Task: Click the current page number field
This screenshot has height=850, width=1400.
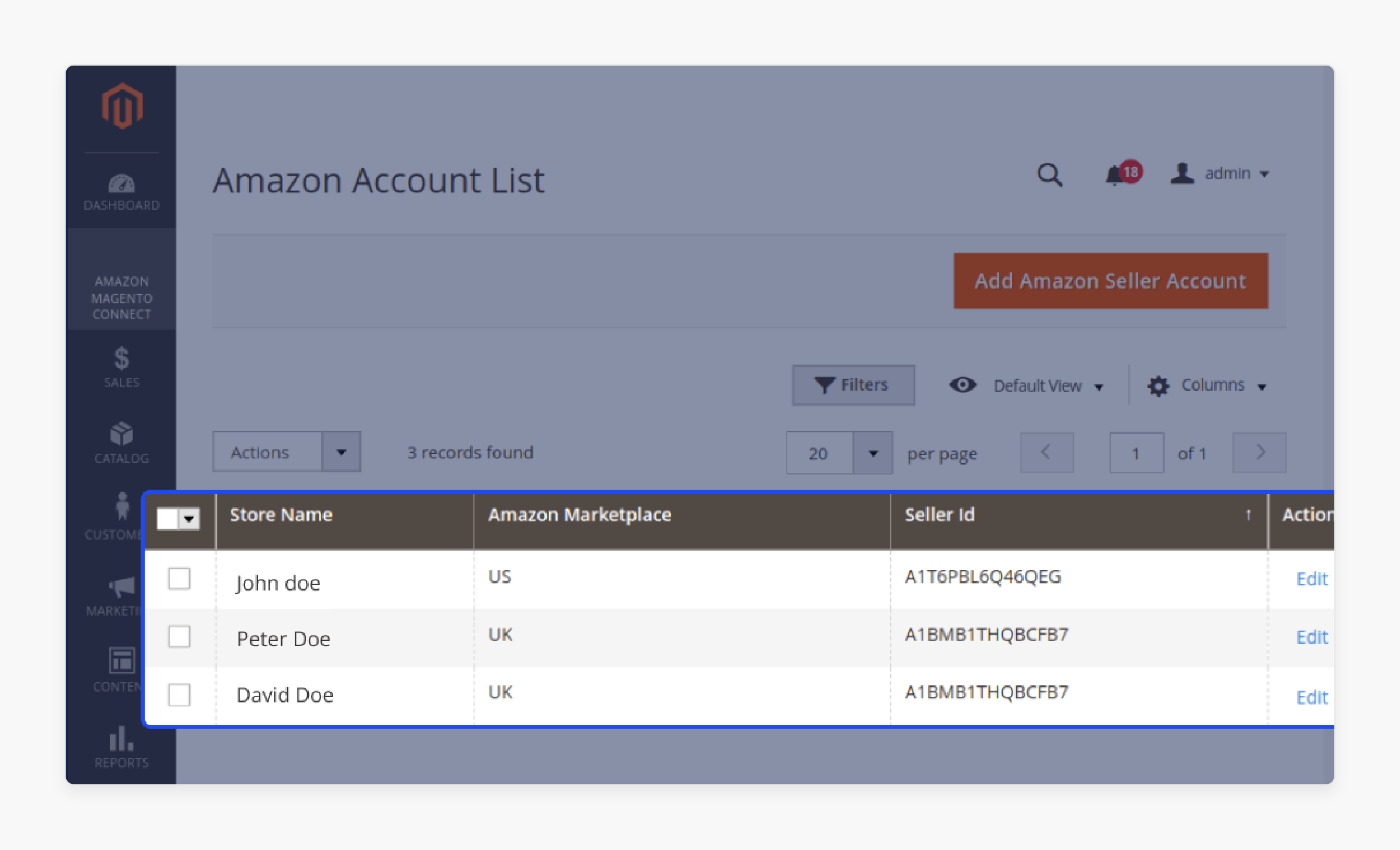Action: point(1136,453)
